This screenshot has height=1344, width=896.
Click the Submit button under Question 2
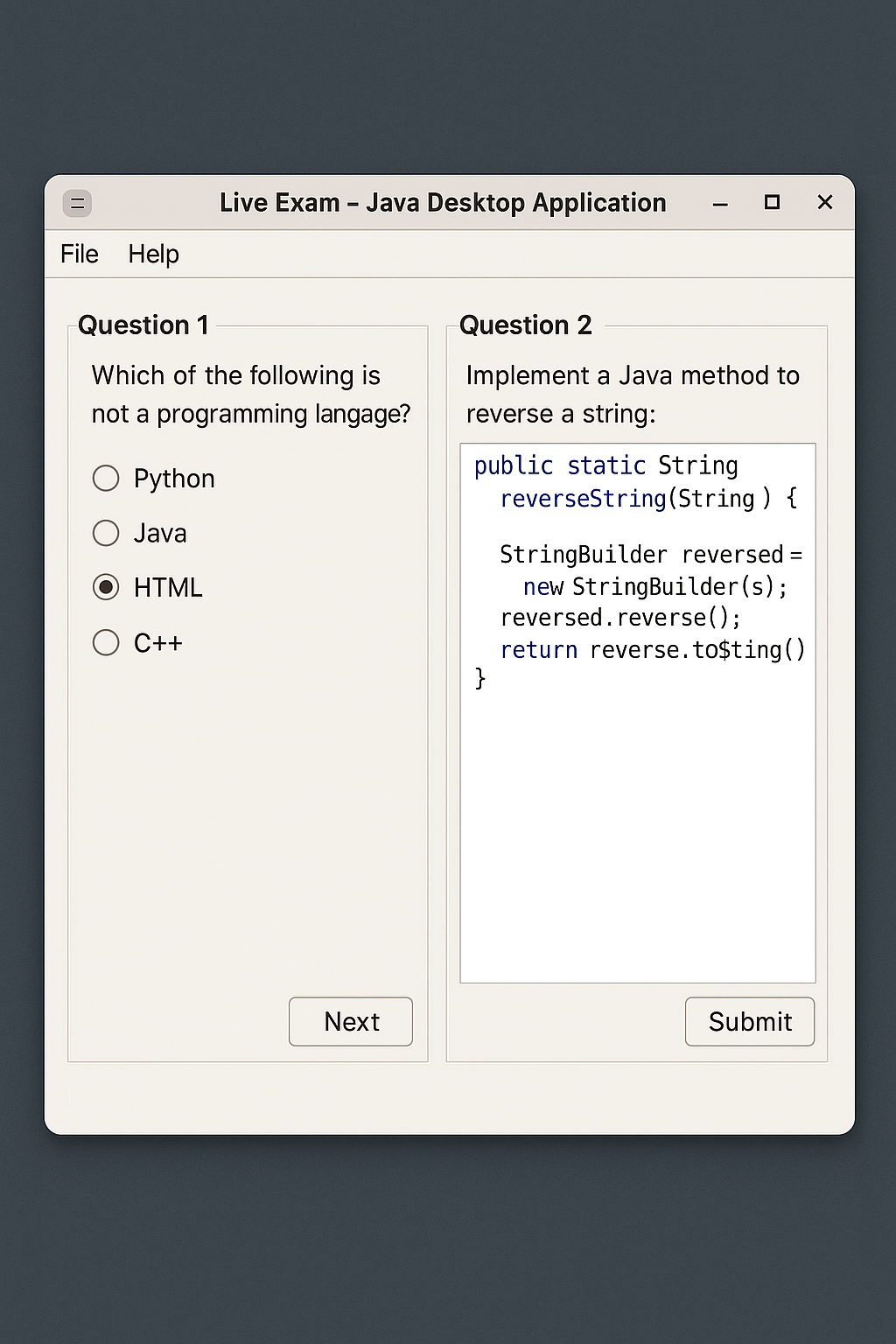coord(749,1021)
